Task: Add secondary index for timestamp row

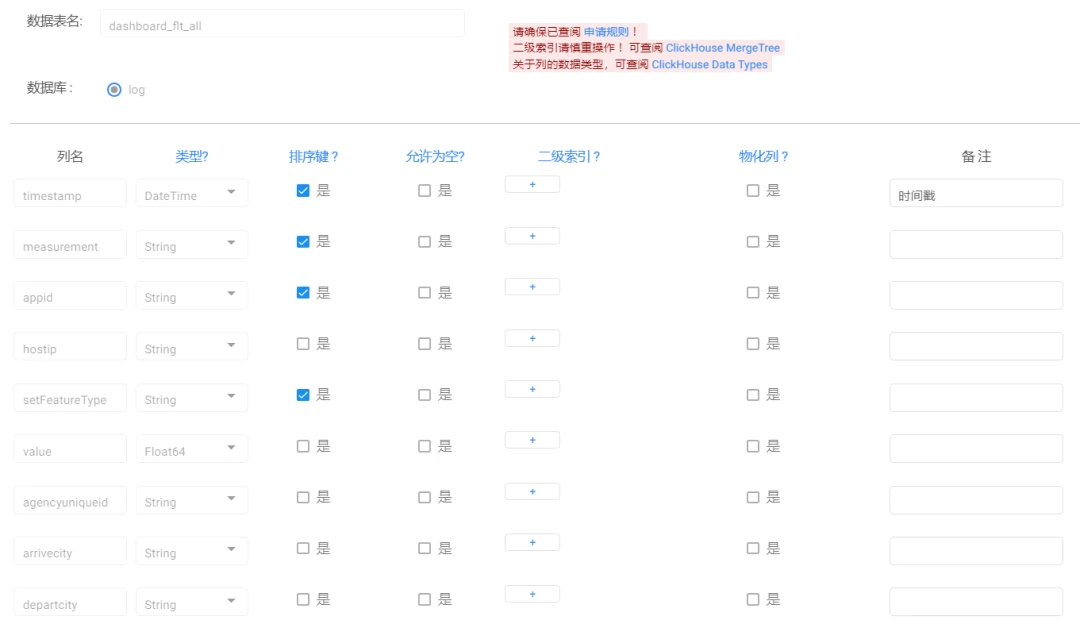Action: click(532, 184)
